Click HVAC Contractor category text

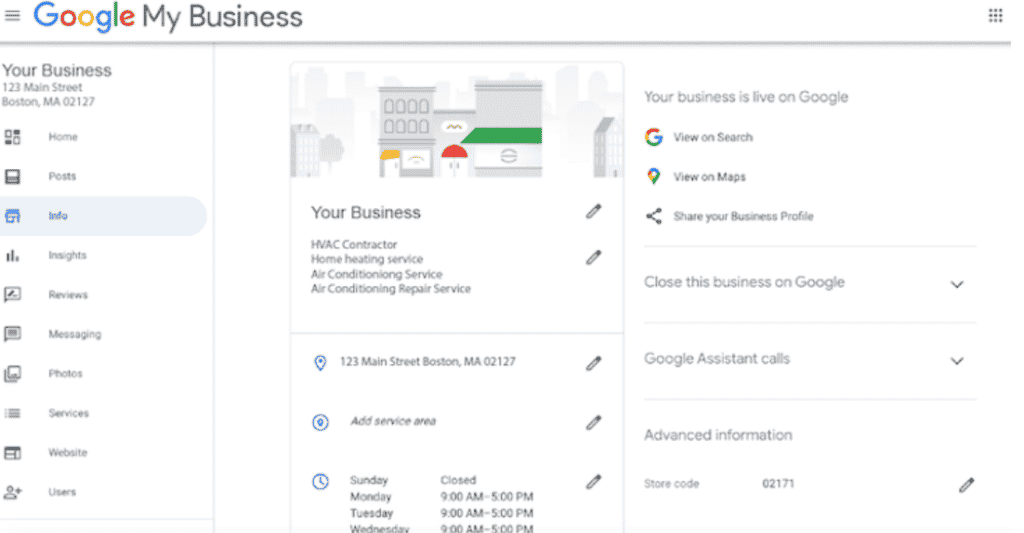click(354, 244)
